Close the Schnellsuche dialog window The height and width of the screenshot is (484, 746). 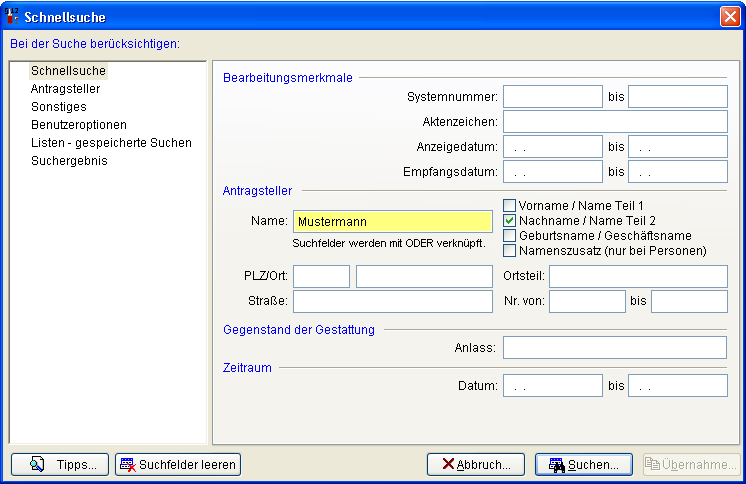[729, 17]
